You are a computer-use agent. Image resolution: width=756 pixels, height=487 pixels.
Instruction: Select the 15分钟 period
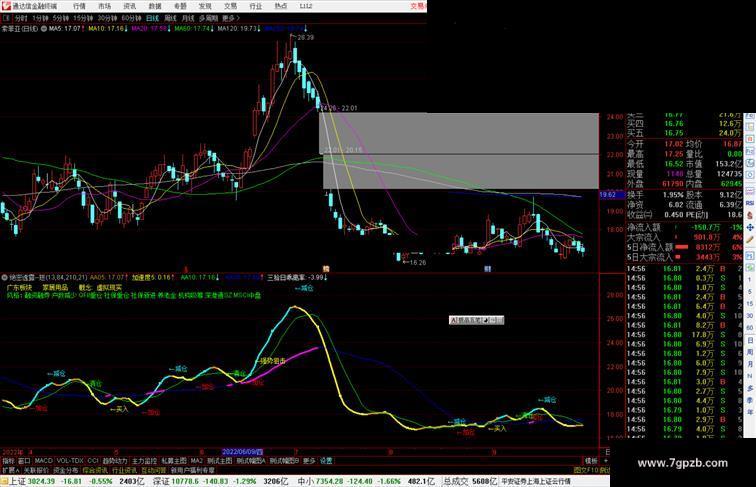pos(83,18)
